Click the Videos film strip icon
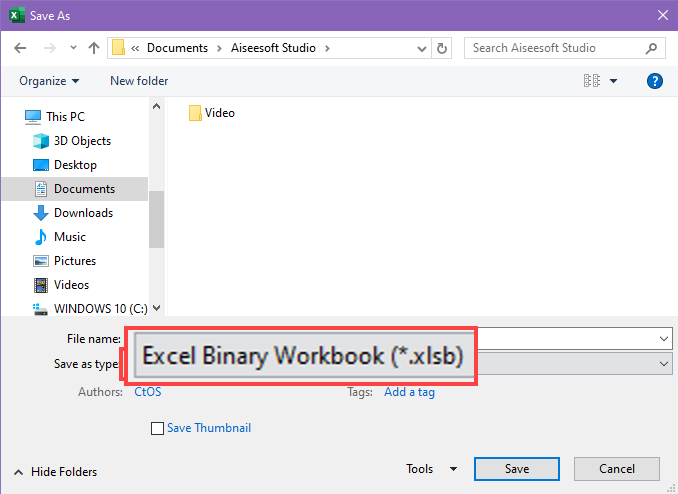The width and height of the screenshot is (678, 494). [41, 285]
